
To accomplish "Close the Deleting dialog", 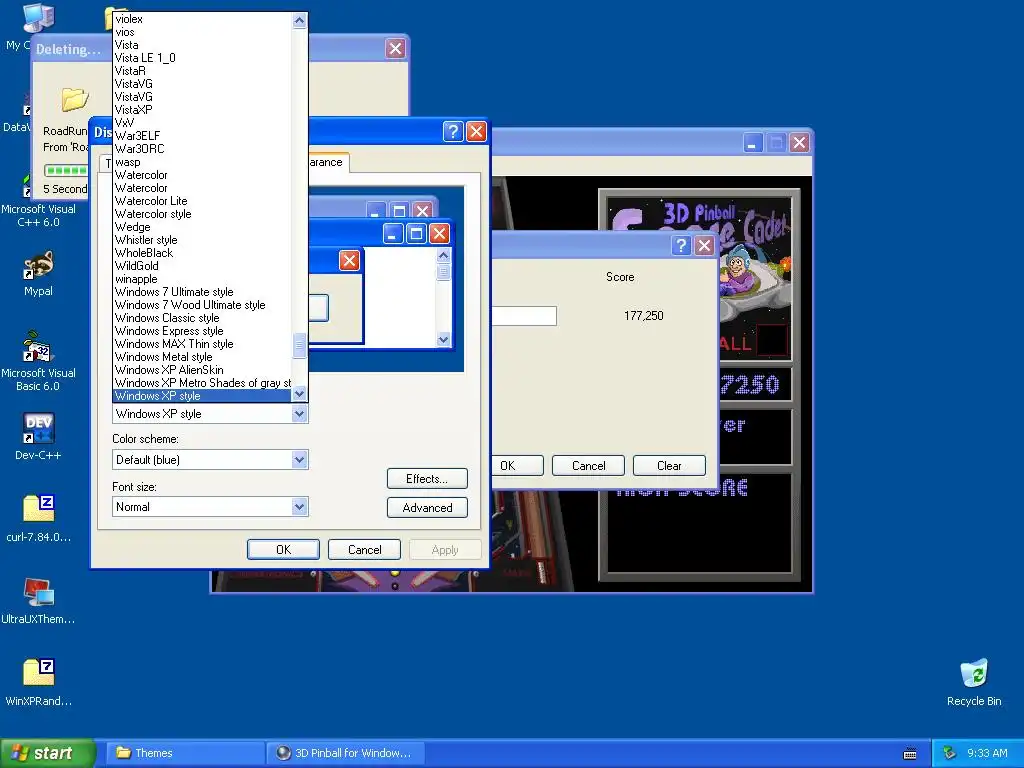I will 395,48.
